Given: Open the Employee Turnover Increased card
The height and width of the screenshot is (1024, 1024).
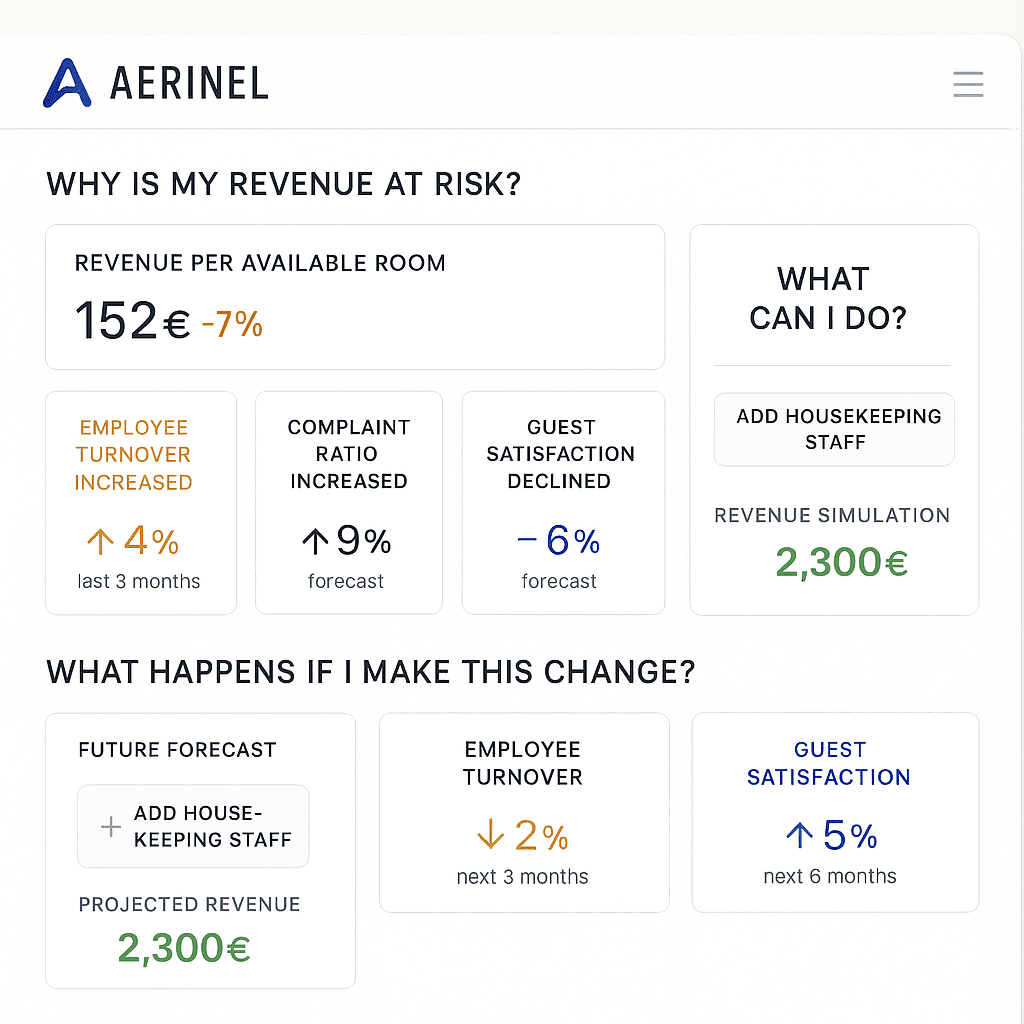Looking at the screenshot, I should [140, 502].
